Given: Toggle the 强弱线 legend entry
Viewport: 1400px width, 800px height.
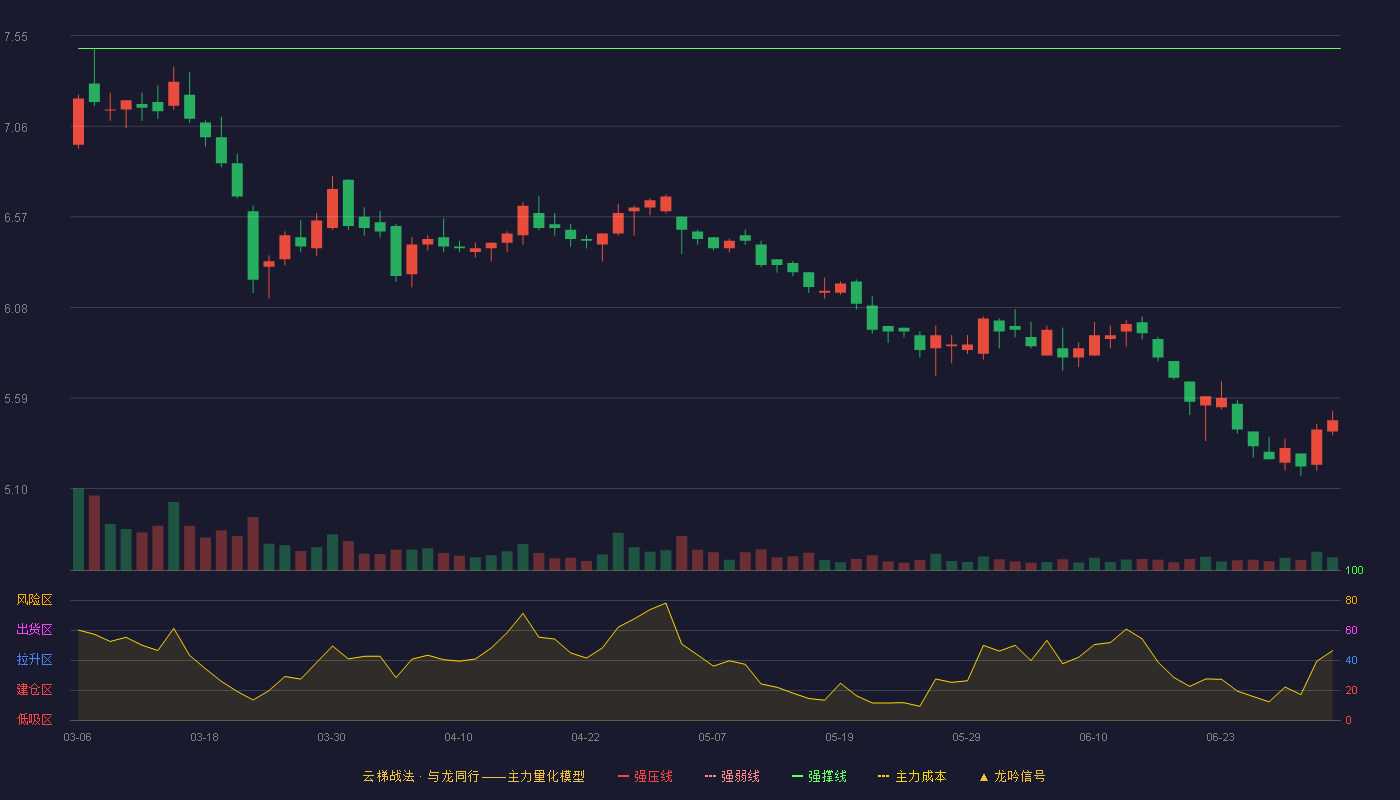Looking at the screenshot, I should 732,776.
